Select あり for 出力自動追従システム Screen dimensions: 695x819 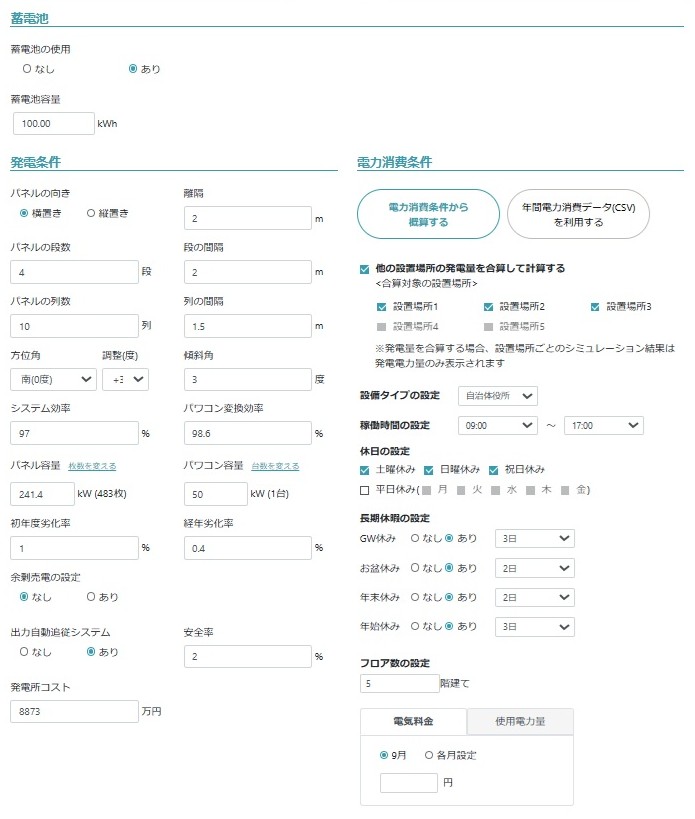click(x=91, y=651)
